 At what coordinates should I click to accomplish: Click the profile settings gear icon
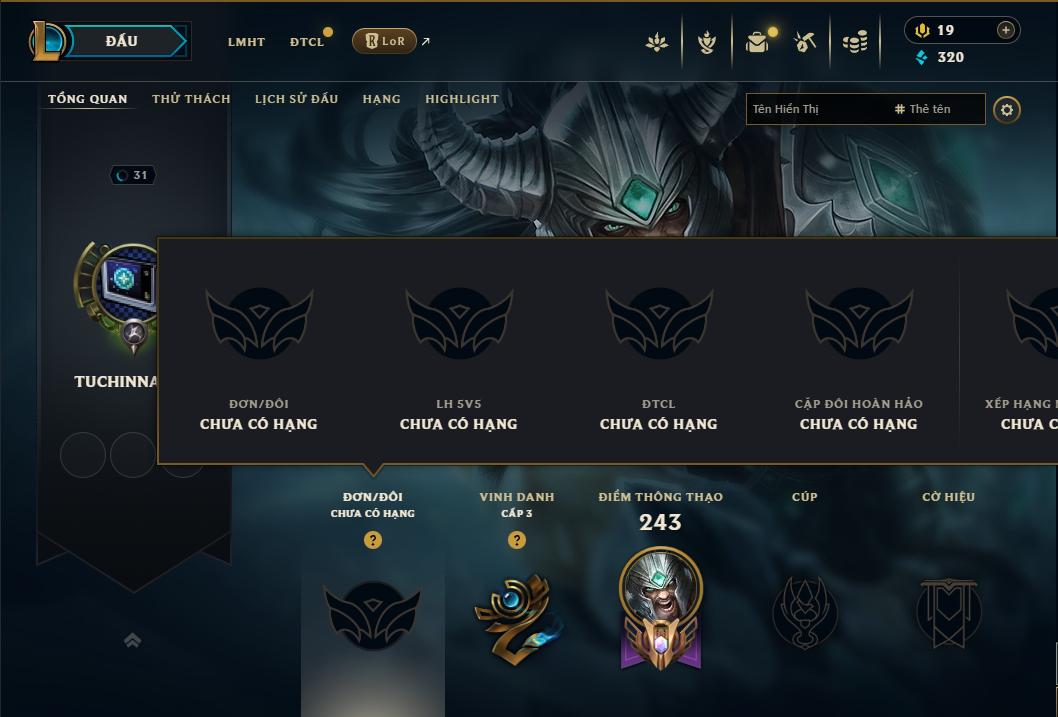pyautogui.click(x=1006, y=109)
